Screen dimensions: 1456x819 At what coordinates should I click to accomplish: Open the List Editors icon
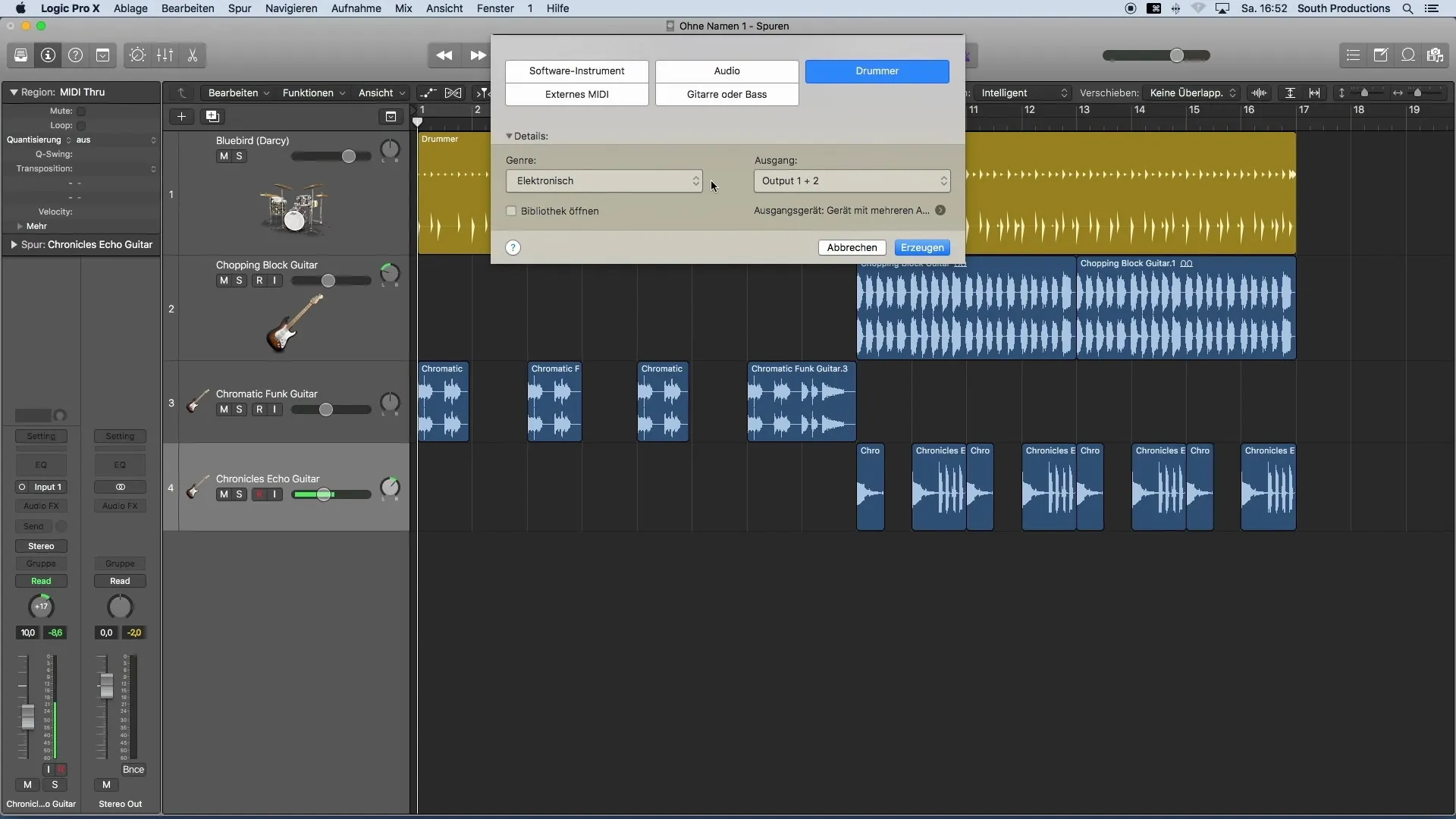pyautogui.click(x=1353, y=55)
